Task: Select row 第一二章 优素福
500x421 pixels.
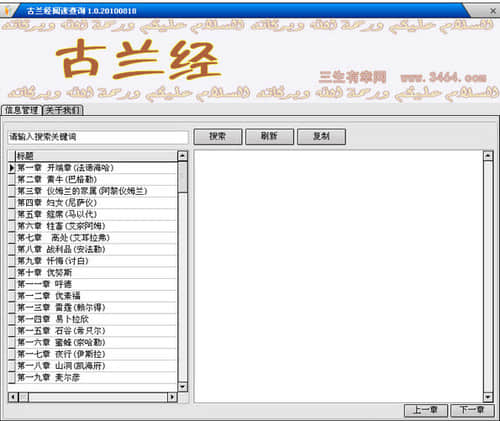Action: [96, 296]
